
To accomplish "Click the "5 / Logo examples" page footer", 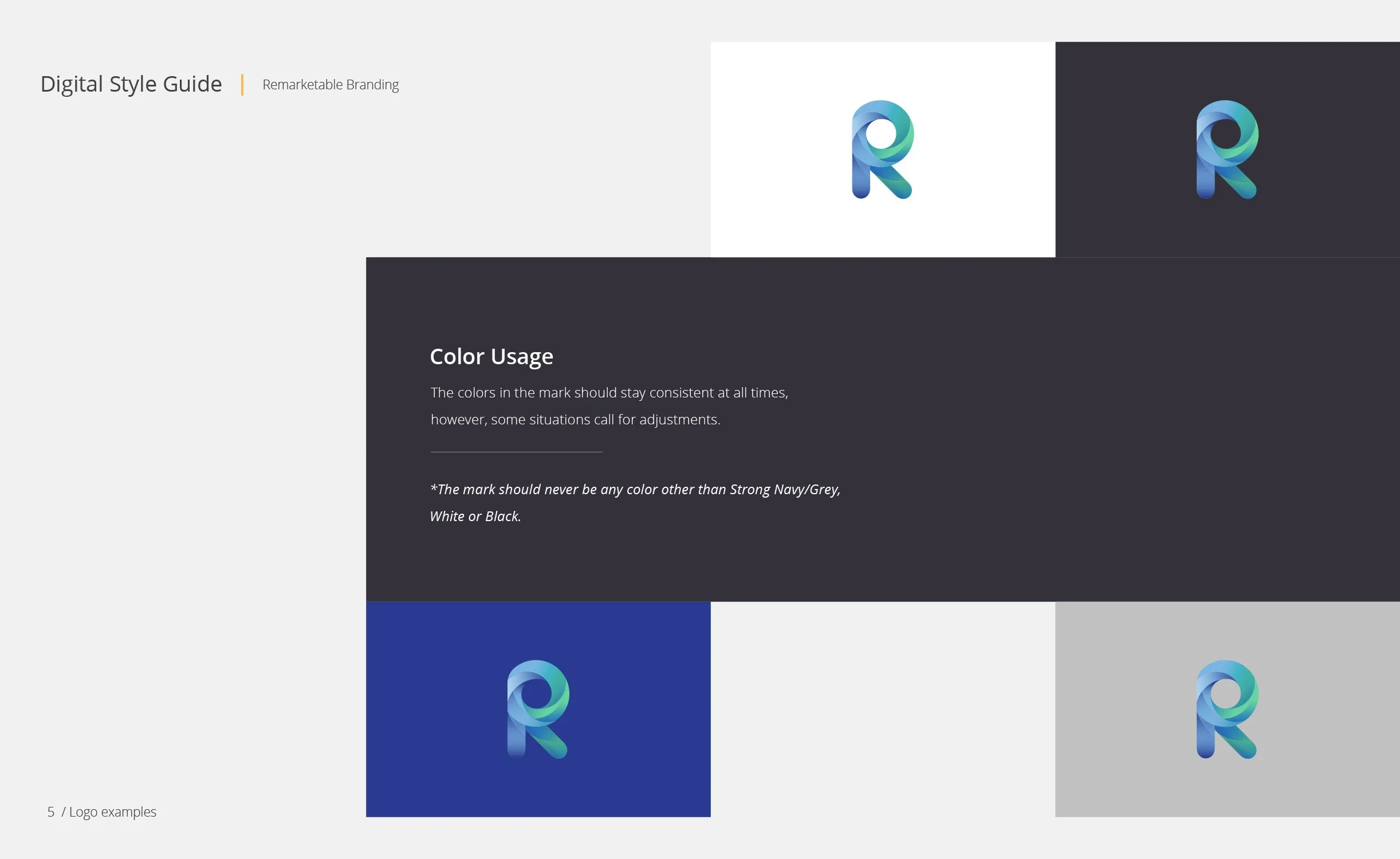I will [101, 812].
